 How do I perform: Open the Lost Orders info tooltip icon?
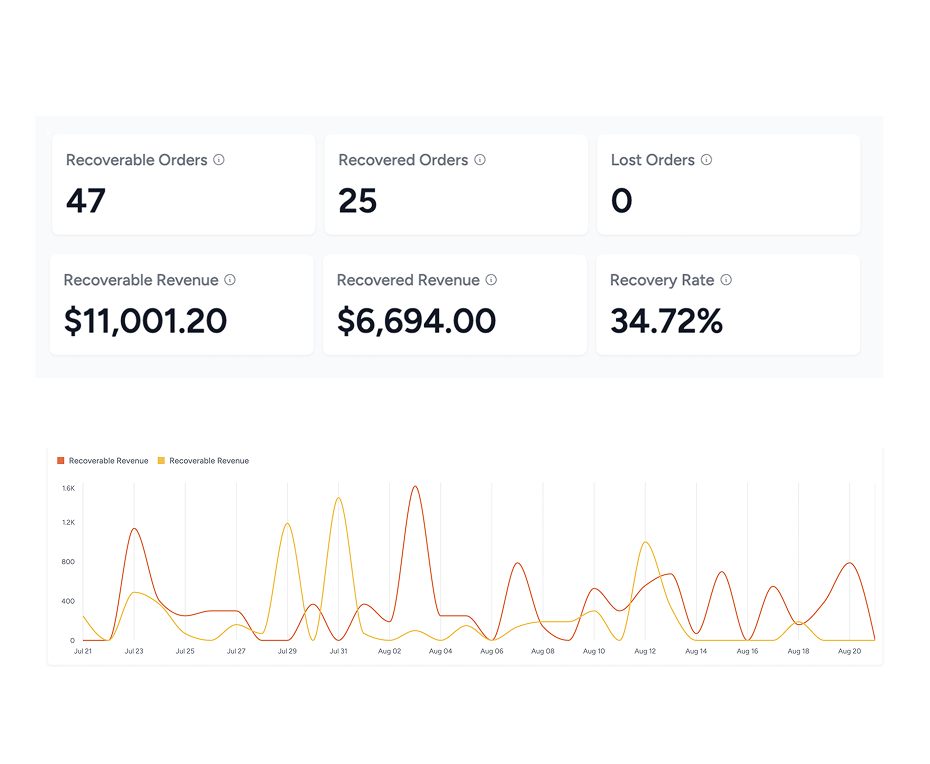point(706,160)
